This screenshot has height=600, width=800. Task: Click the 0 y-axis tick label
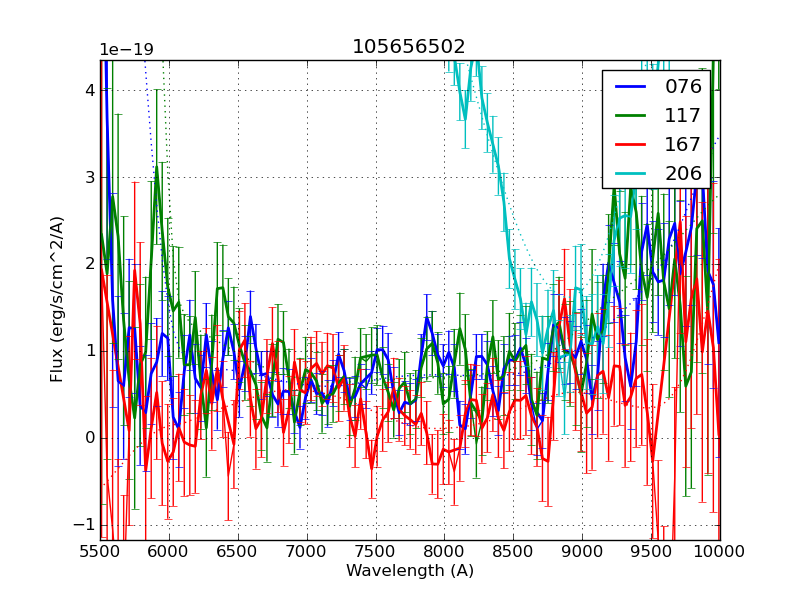pos(90,438)
